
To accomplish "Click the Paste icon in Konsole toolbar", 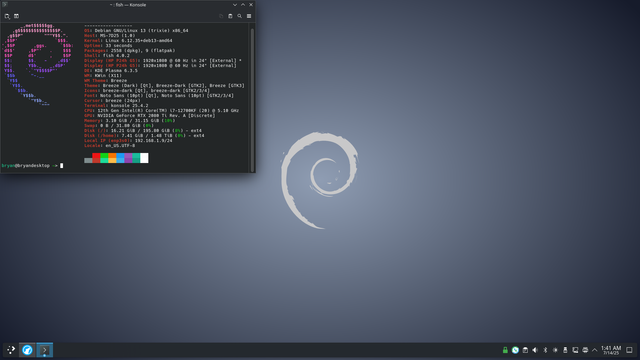I will coord(230,16).
